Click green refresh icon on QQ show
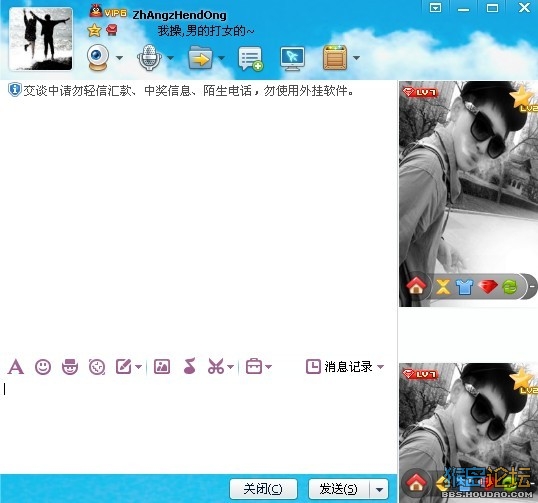This screenshot has height=503, width=538. pyautogui.click(x=510, y=287)
